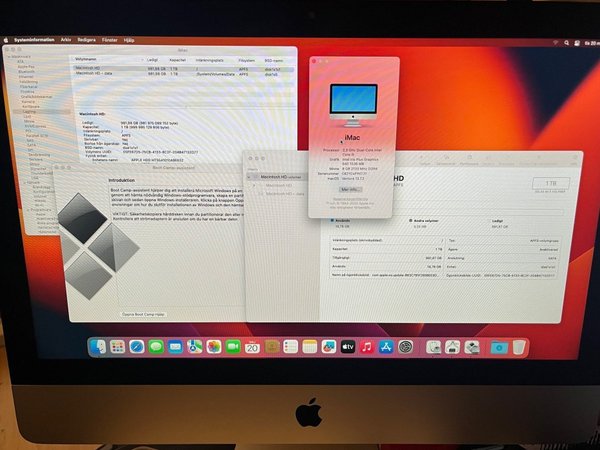
Task: Open the Downloads folder in Dock
Action: [x=499, y=347]
